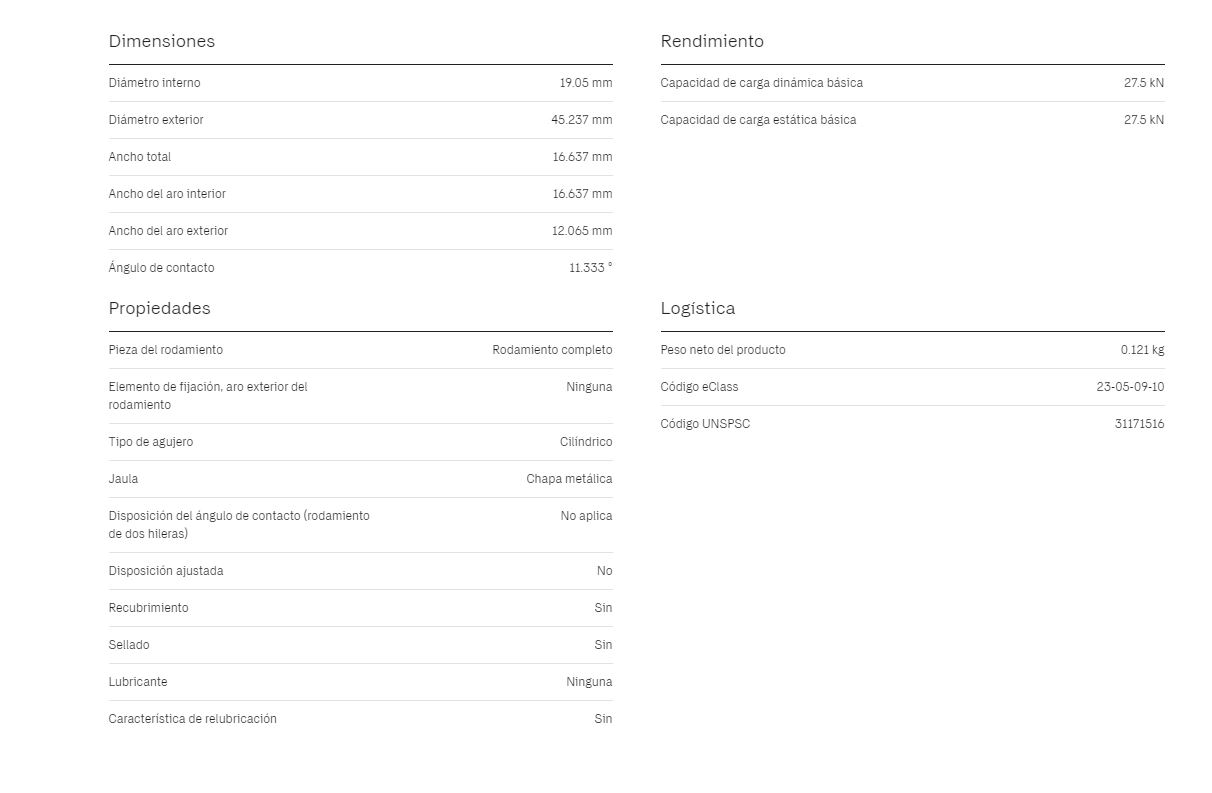Image resolution: width=1212 pixels, height=793 pixels.
Task: Select the Tipo de agujero label
Action: pyautogui.click(x=150, y=442)
